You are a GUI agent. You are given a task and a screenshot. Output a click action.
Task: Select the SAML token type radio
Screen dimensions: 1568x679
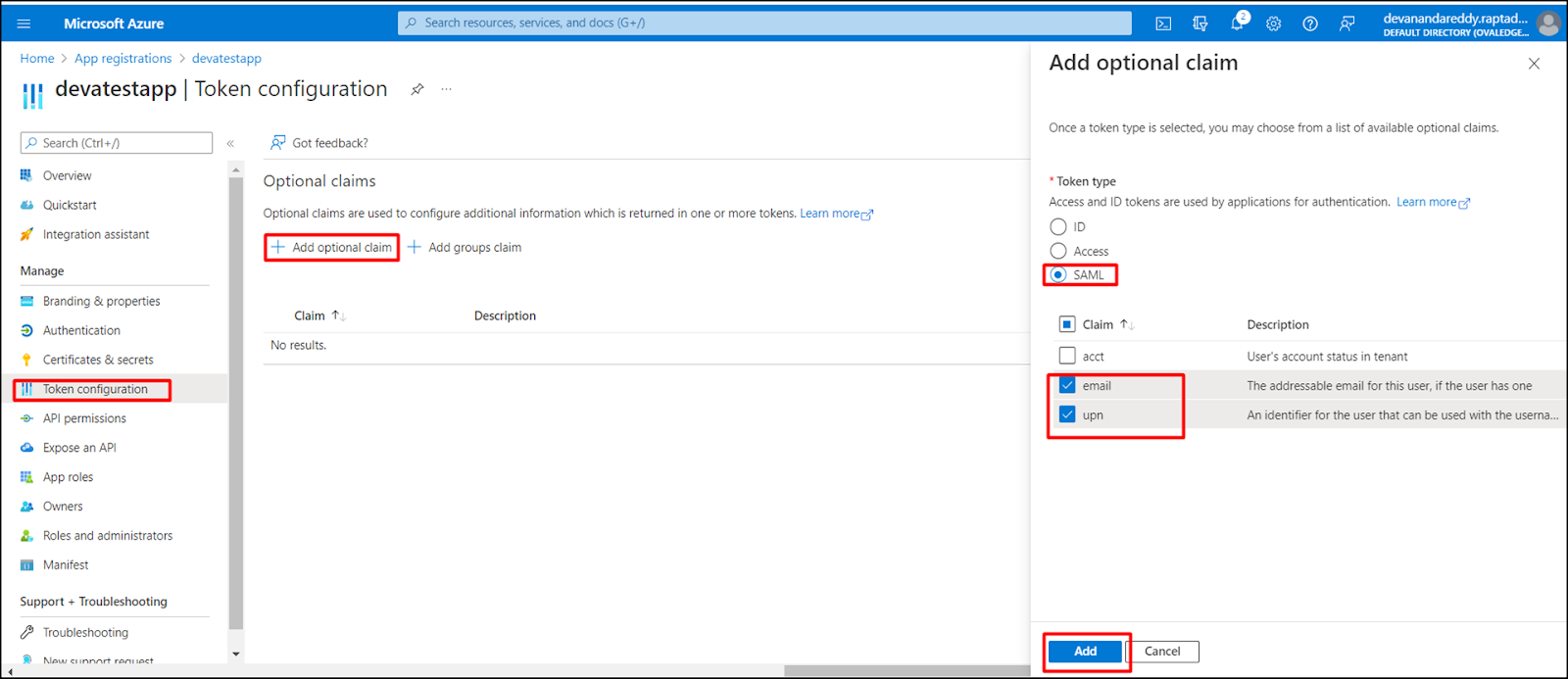coord(1058,275)
